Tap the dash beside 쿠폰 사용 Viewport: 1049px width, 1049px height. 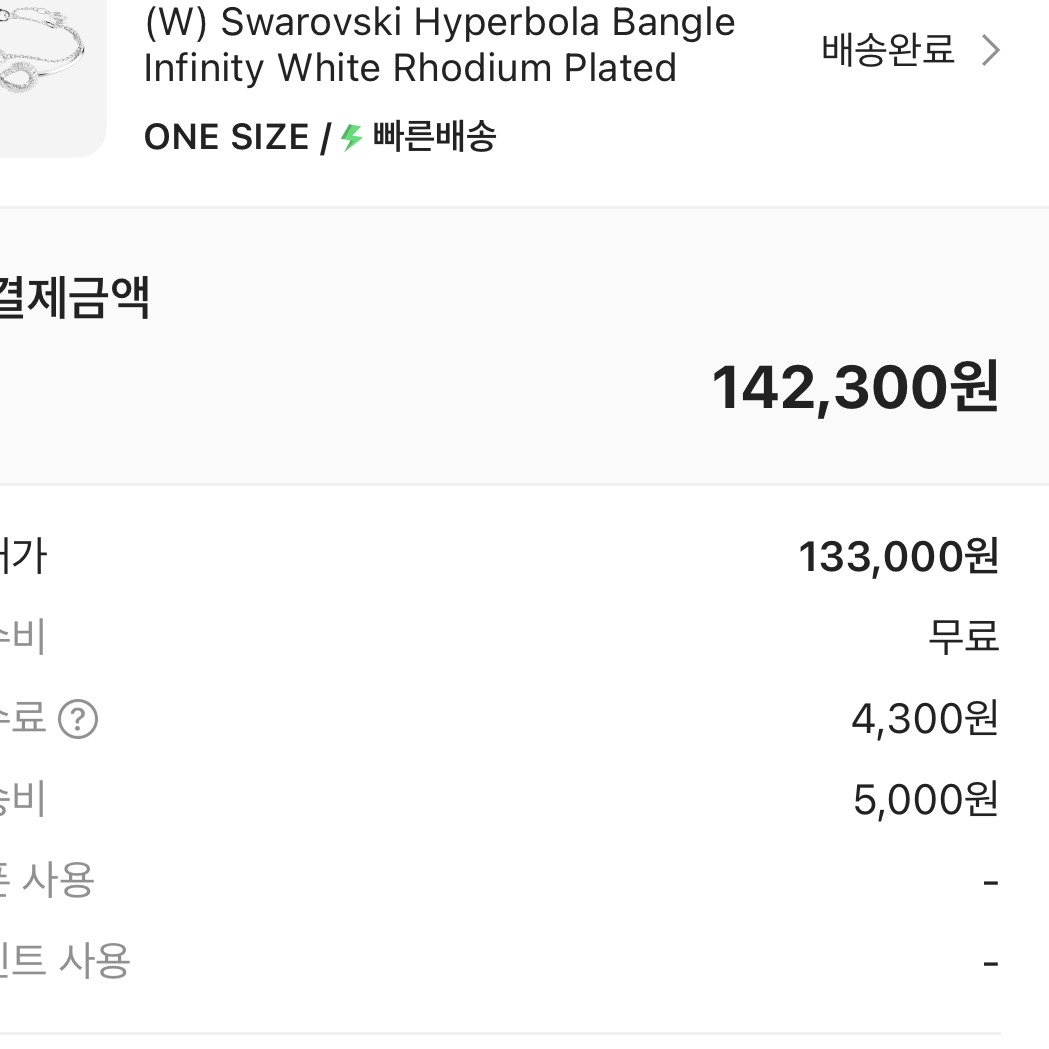(991, 879)
